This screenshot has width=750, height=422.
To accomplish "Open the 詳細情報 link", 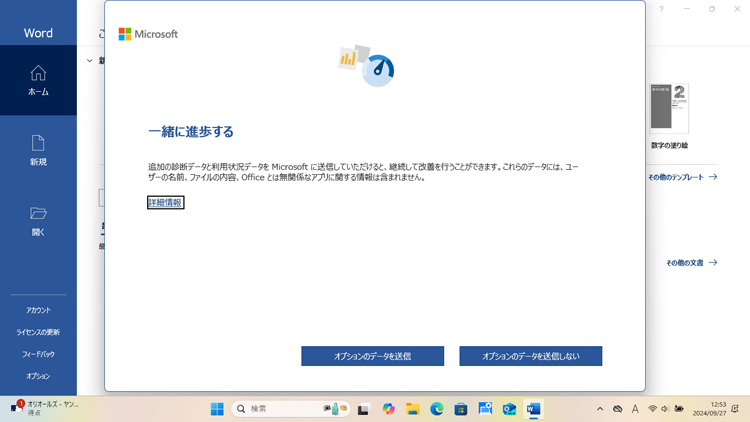I will [165, 202].
